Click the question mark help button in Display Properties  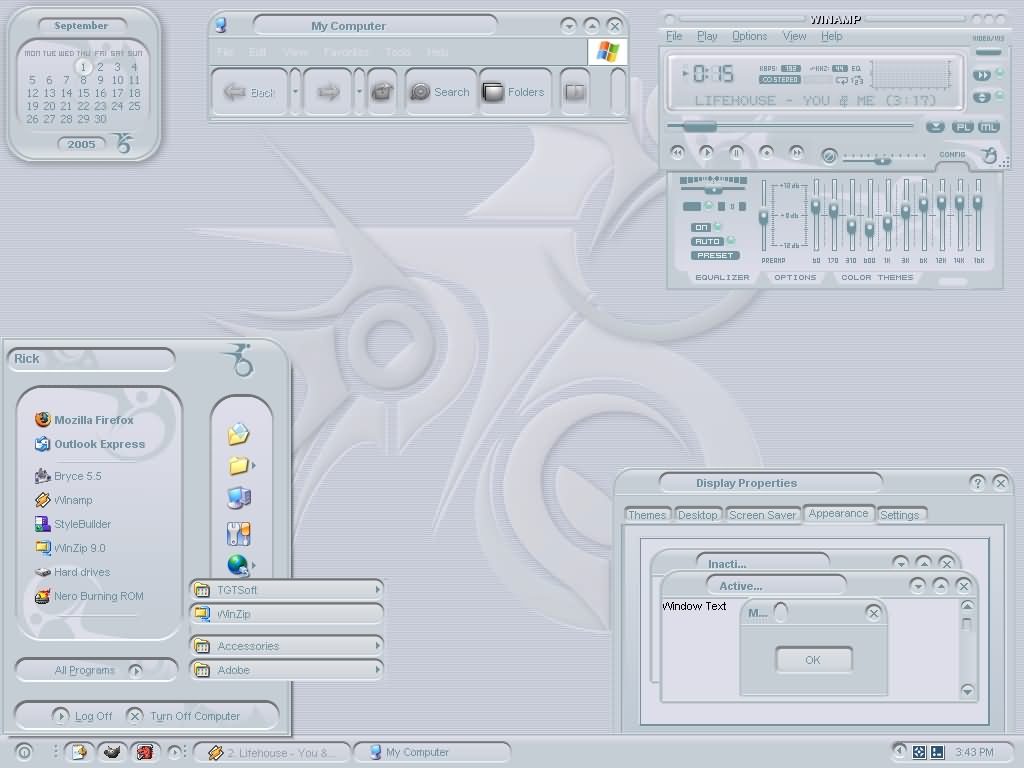click(x=977, y=483)
